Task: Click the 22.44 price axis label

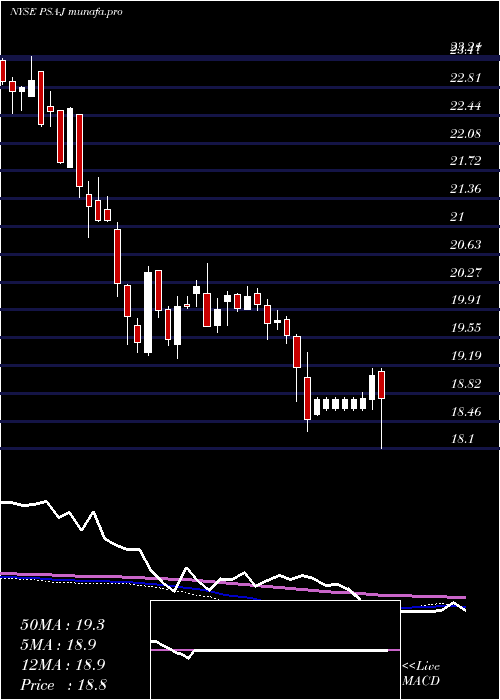Action: [x=466, y=106]
